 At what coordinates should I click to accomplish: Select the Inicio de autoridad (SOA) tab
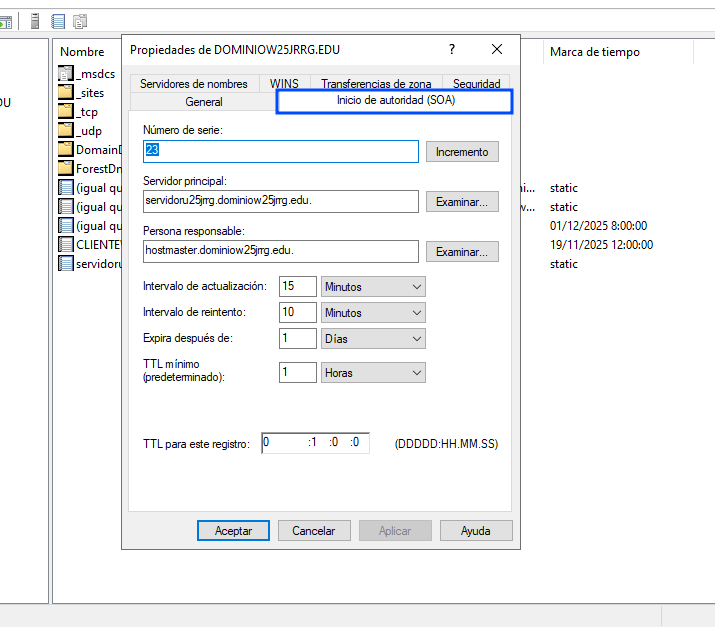pos(395,101)
